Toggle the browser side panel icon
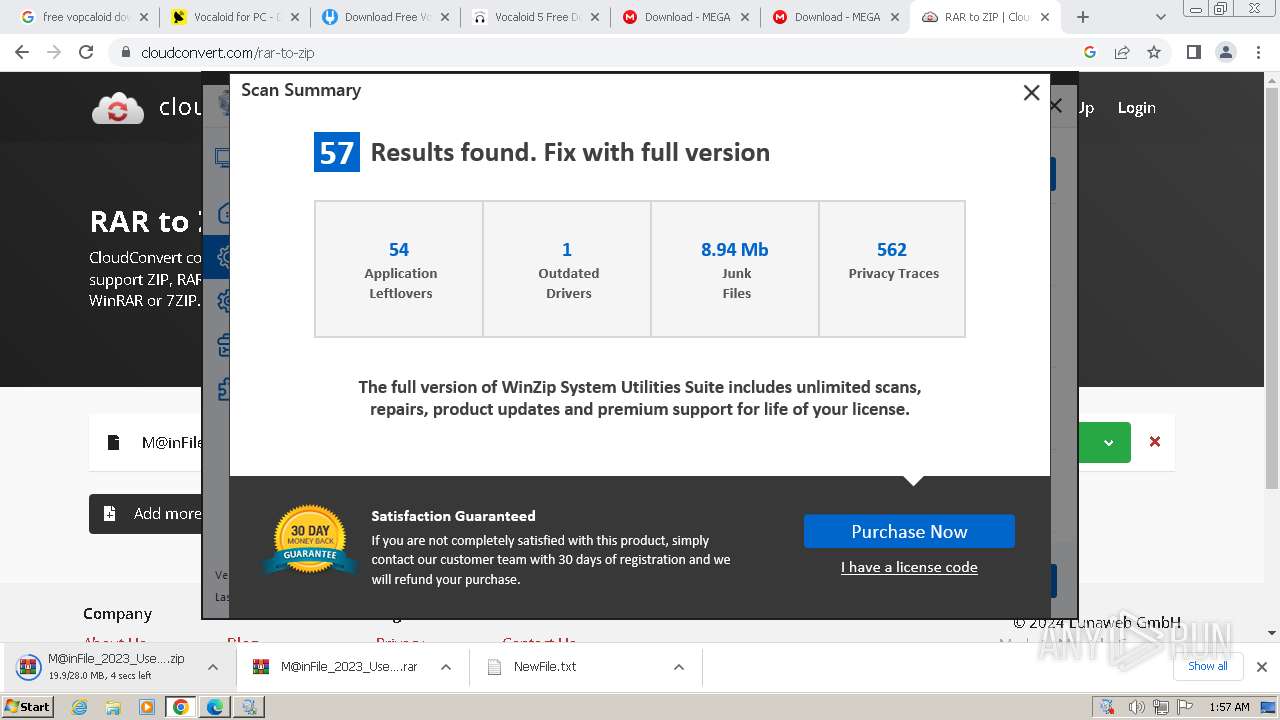 pyautogui.click(x=1193, y=52)
